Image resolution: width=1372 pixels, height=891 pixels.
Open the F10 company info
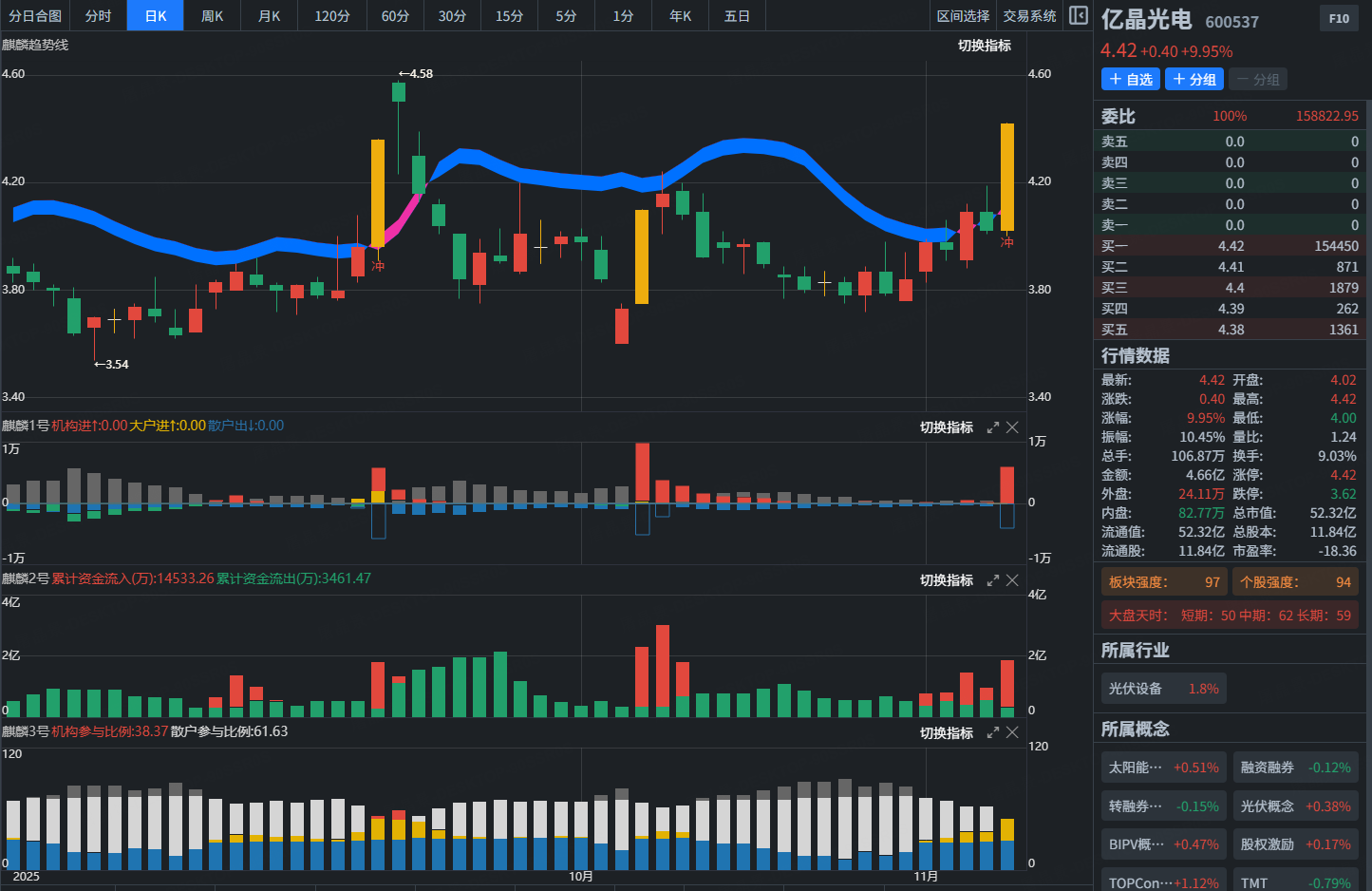point(1339,19)
